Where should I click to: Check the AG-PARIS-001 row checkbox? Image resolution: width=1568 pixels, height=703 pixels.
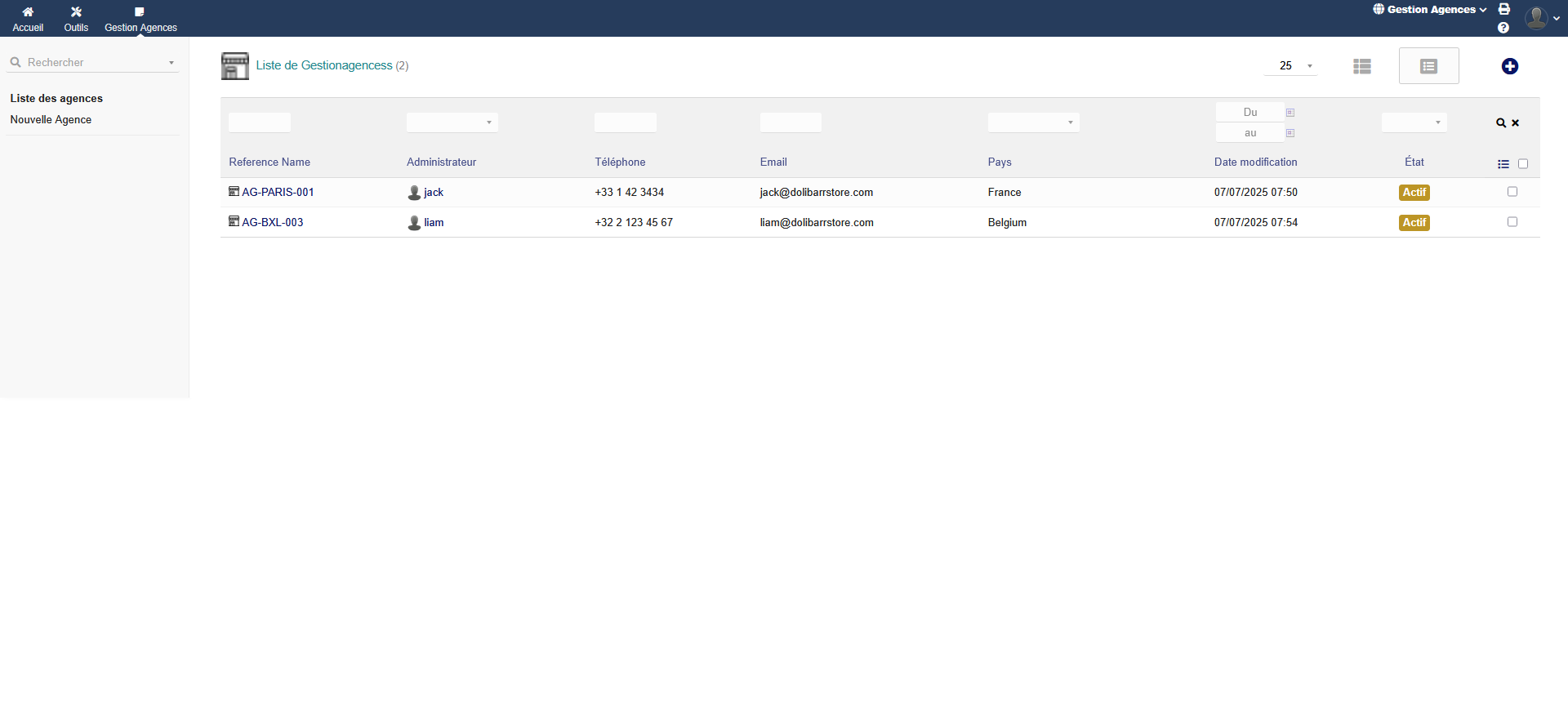coord(1512,192)
